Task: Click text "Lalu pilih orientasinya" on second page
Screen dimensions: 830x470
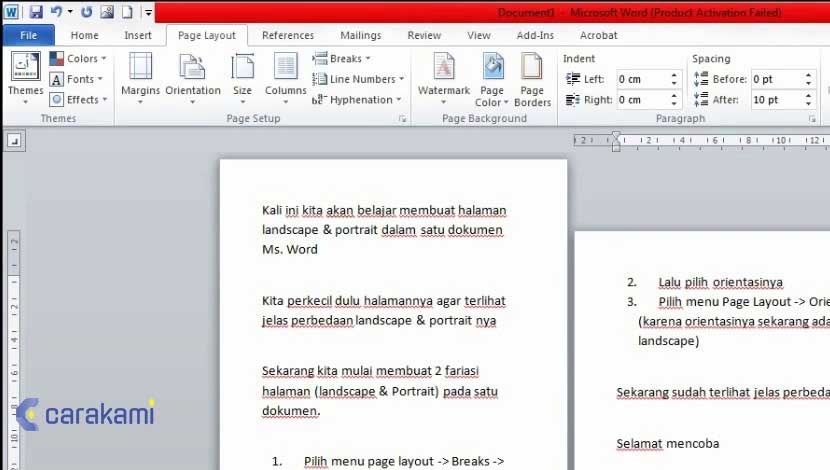Action: point(720,282)
